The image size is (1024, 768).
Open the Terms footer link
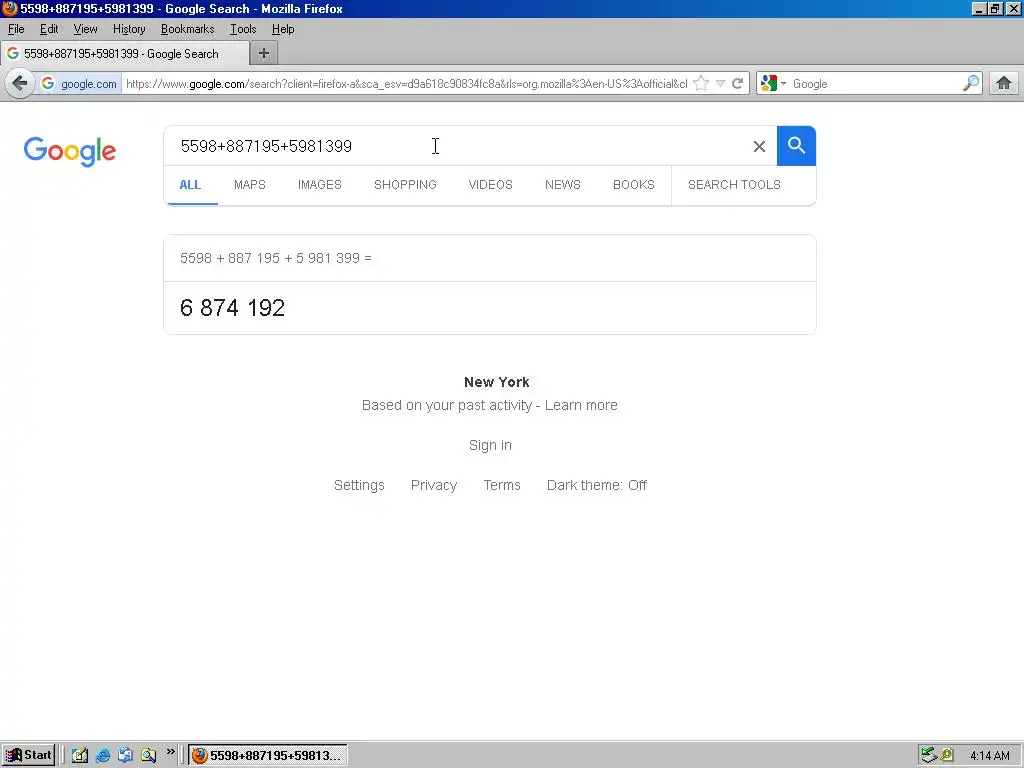[502, 485]
